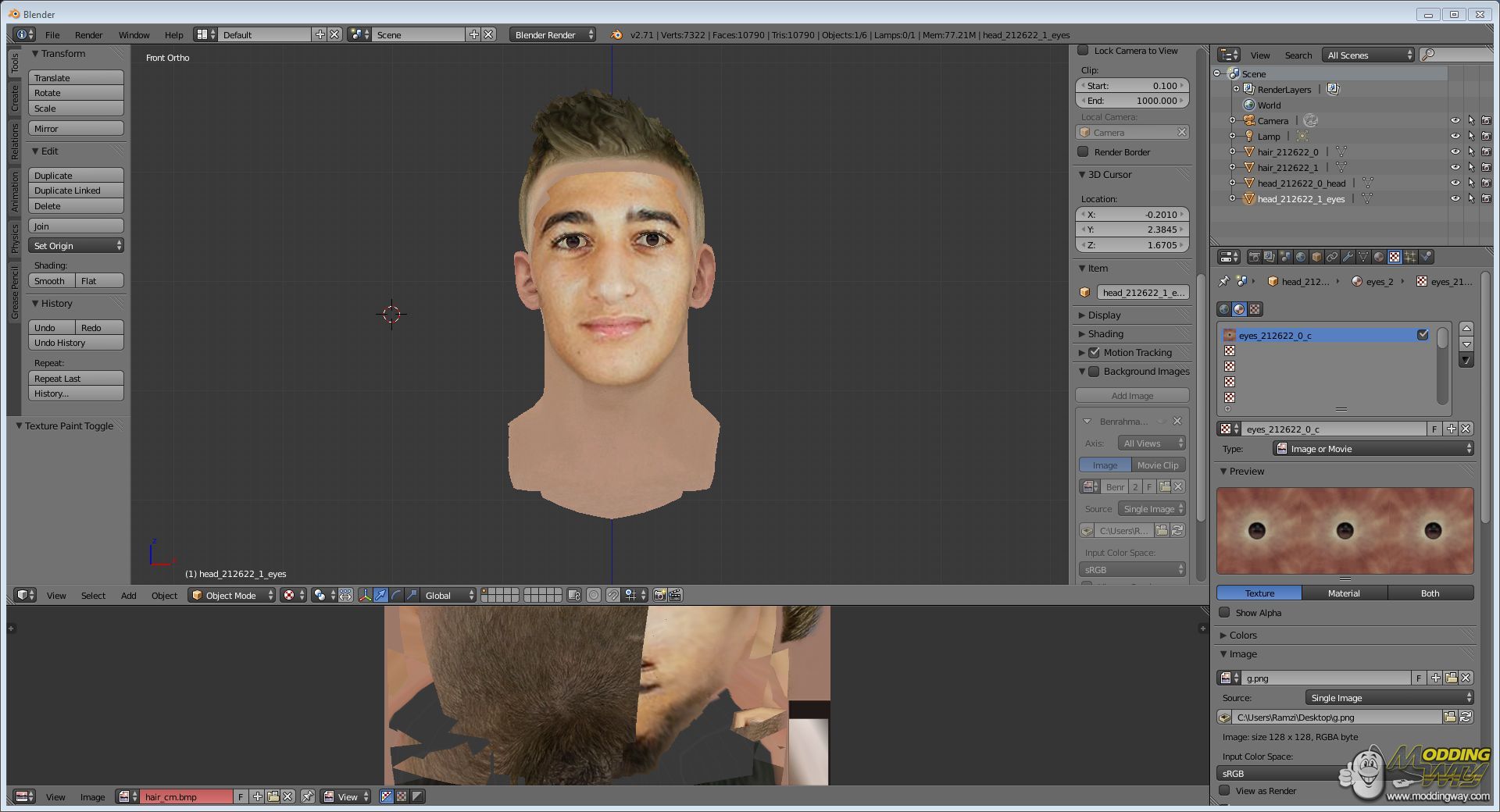
Task: Expand the Shading panel
Action: (x=1105, y=334)
